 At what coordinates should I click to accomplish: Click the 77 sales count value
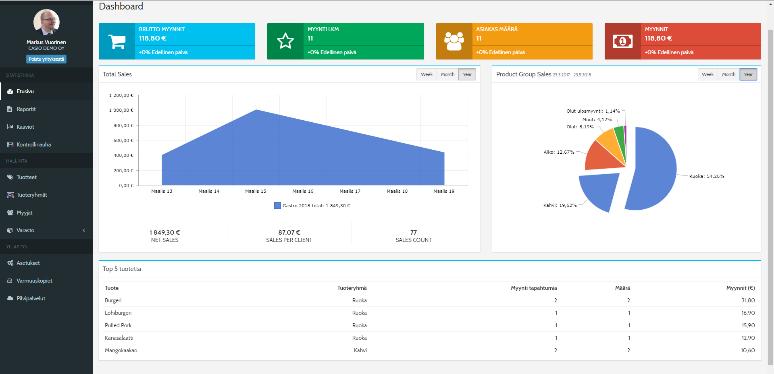coord(414,232)
